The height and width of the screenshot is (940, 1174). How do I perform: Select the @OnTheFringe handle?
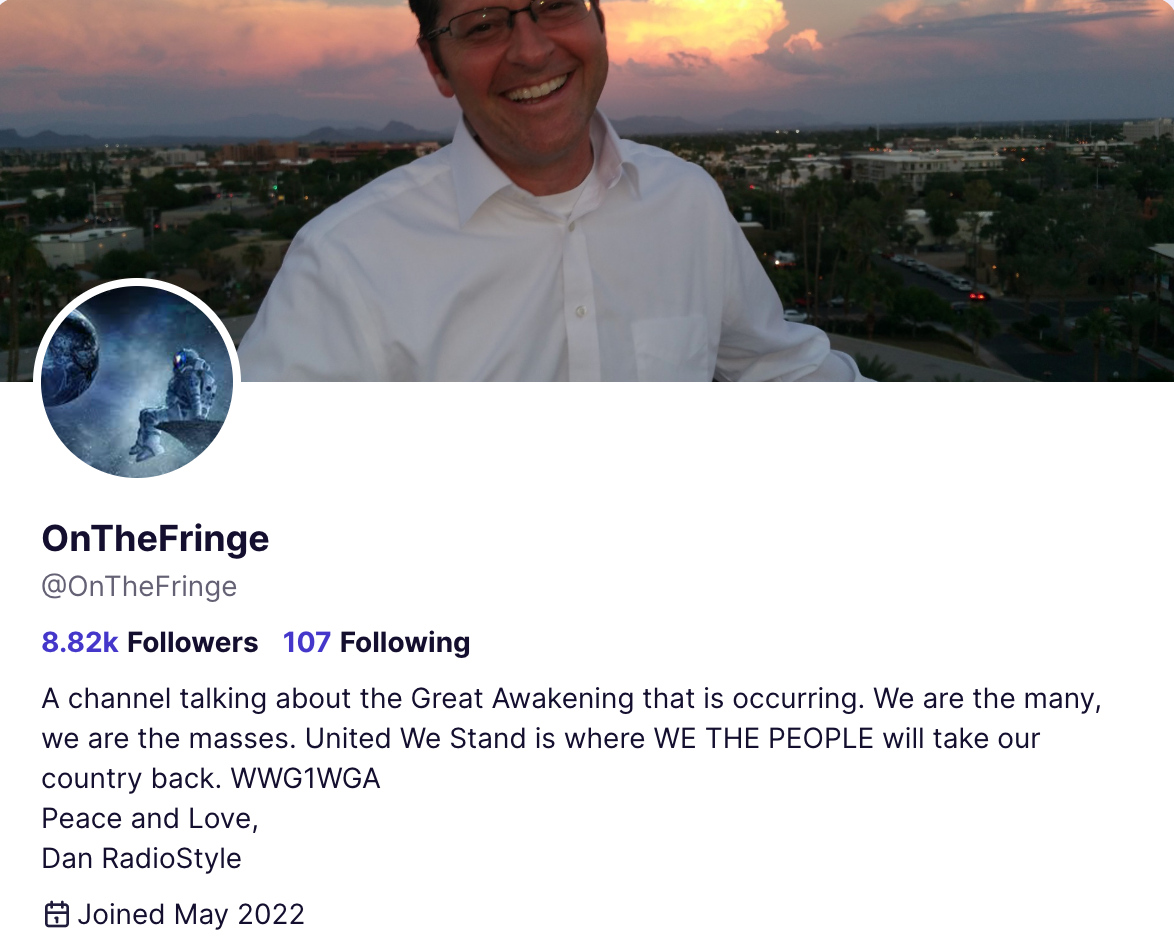[139, 586]
